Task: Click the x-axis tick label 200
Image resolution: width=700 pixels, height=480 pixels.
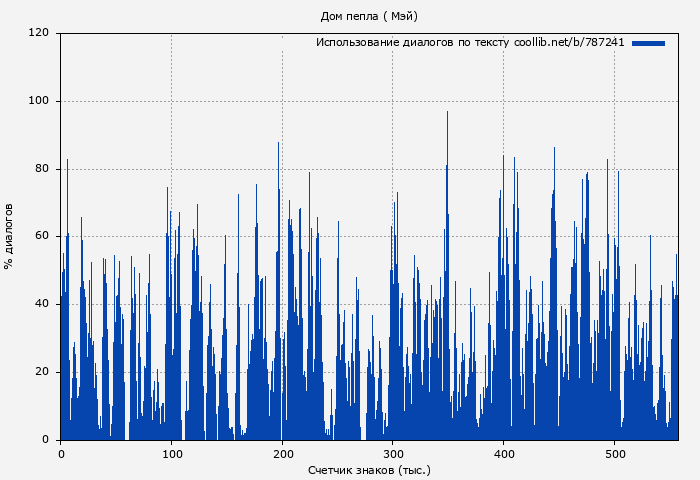Action: (x=282, y=454)
